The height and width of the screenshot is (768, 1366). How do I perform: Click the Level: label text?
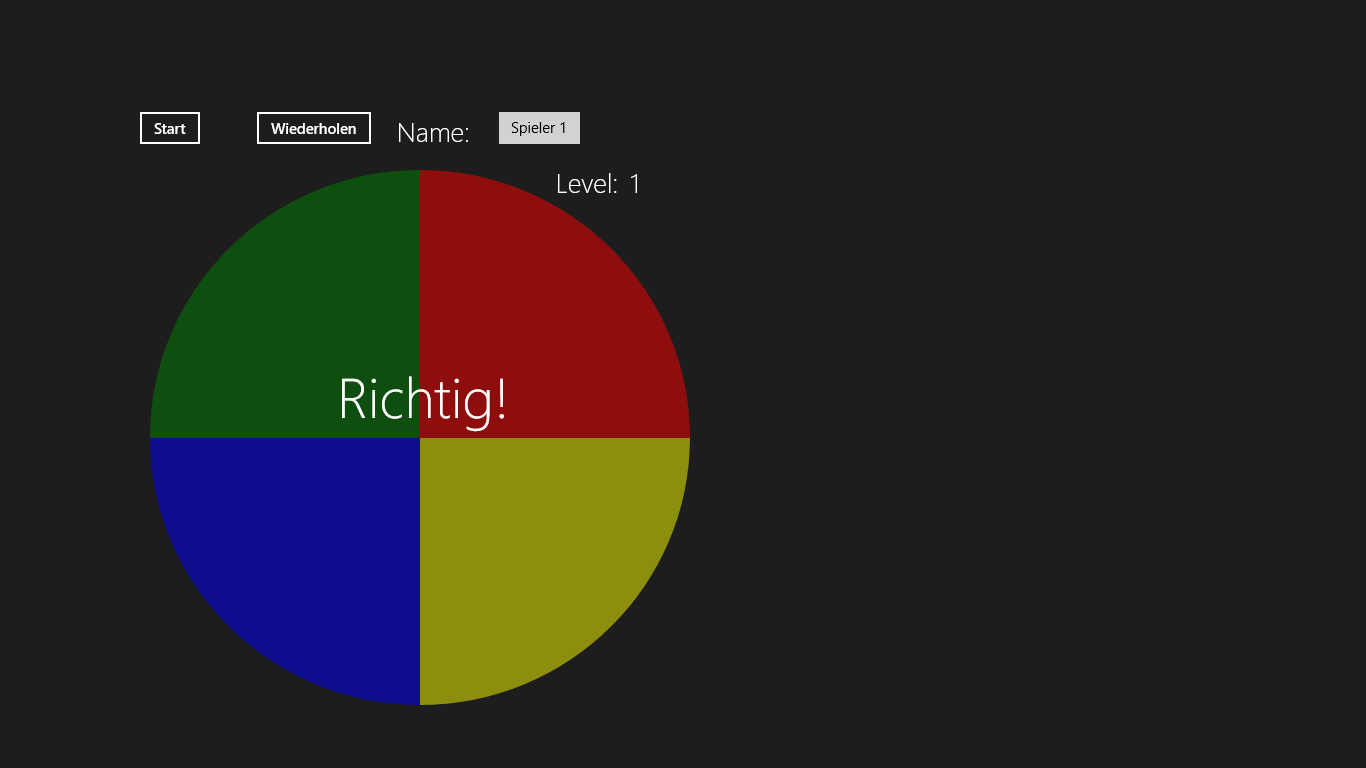point(587,184)
